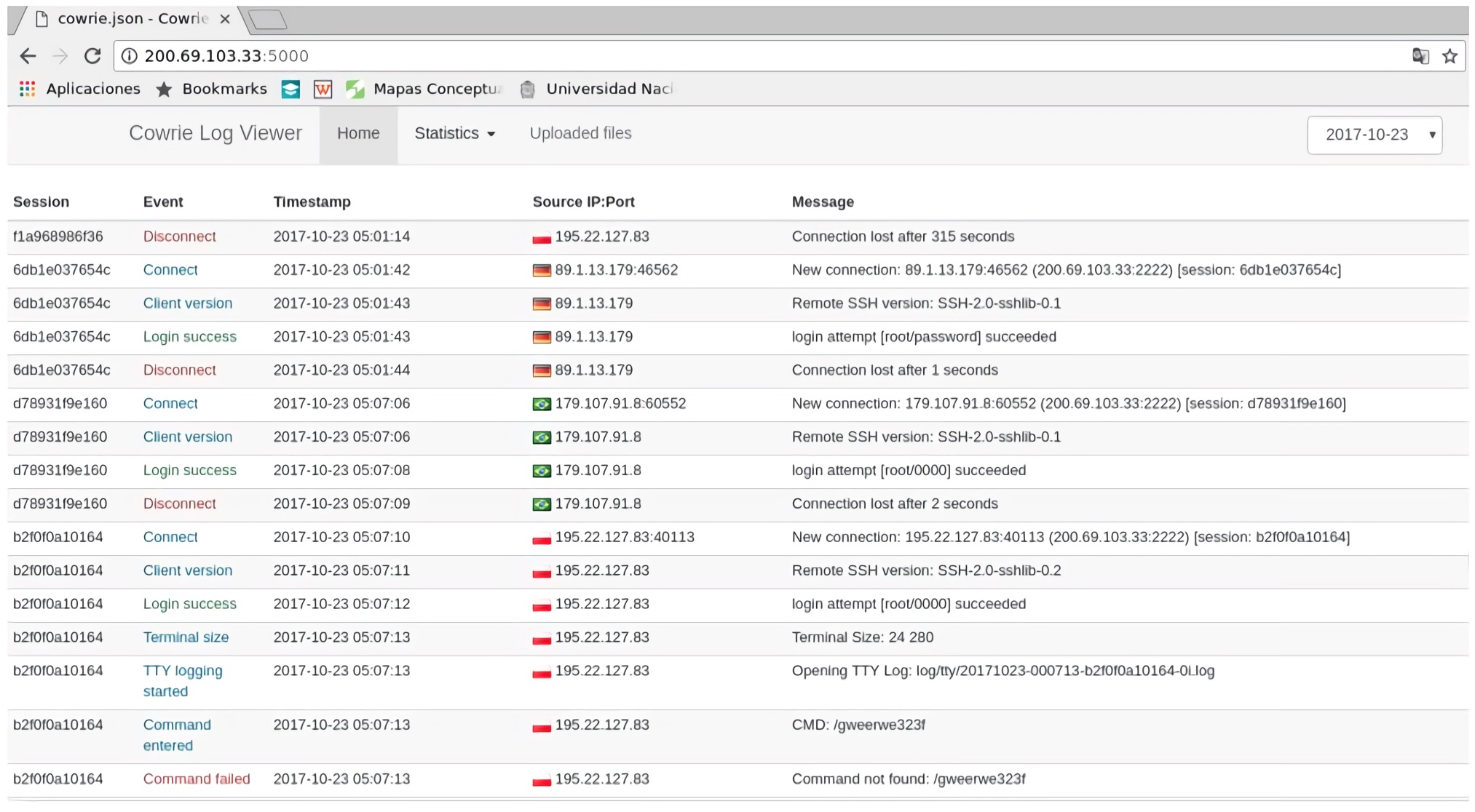
Task: Bookmark page with star icon
Action: [x=1450, y=56]
